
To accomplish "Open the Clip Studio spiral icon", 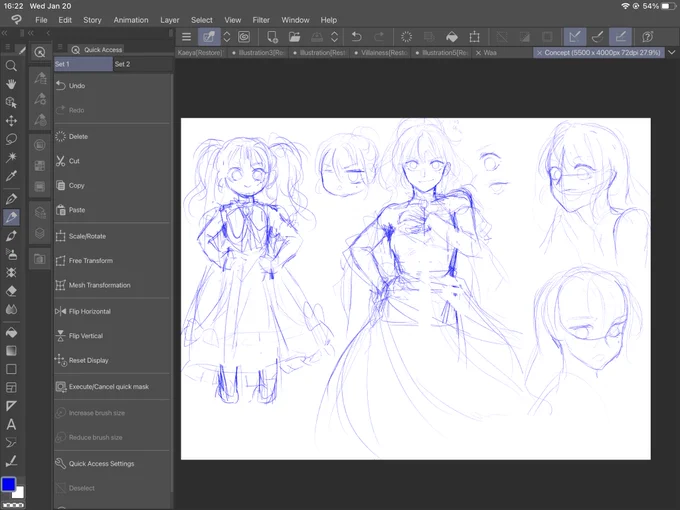I will tap(244, 37).
